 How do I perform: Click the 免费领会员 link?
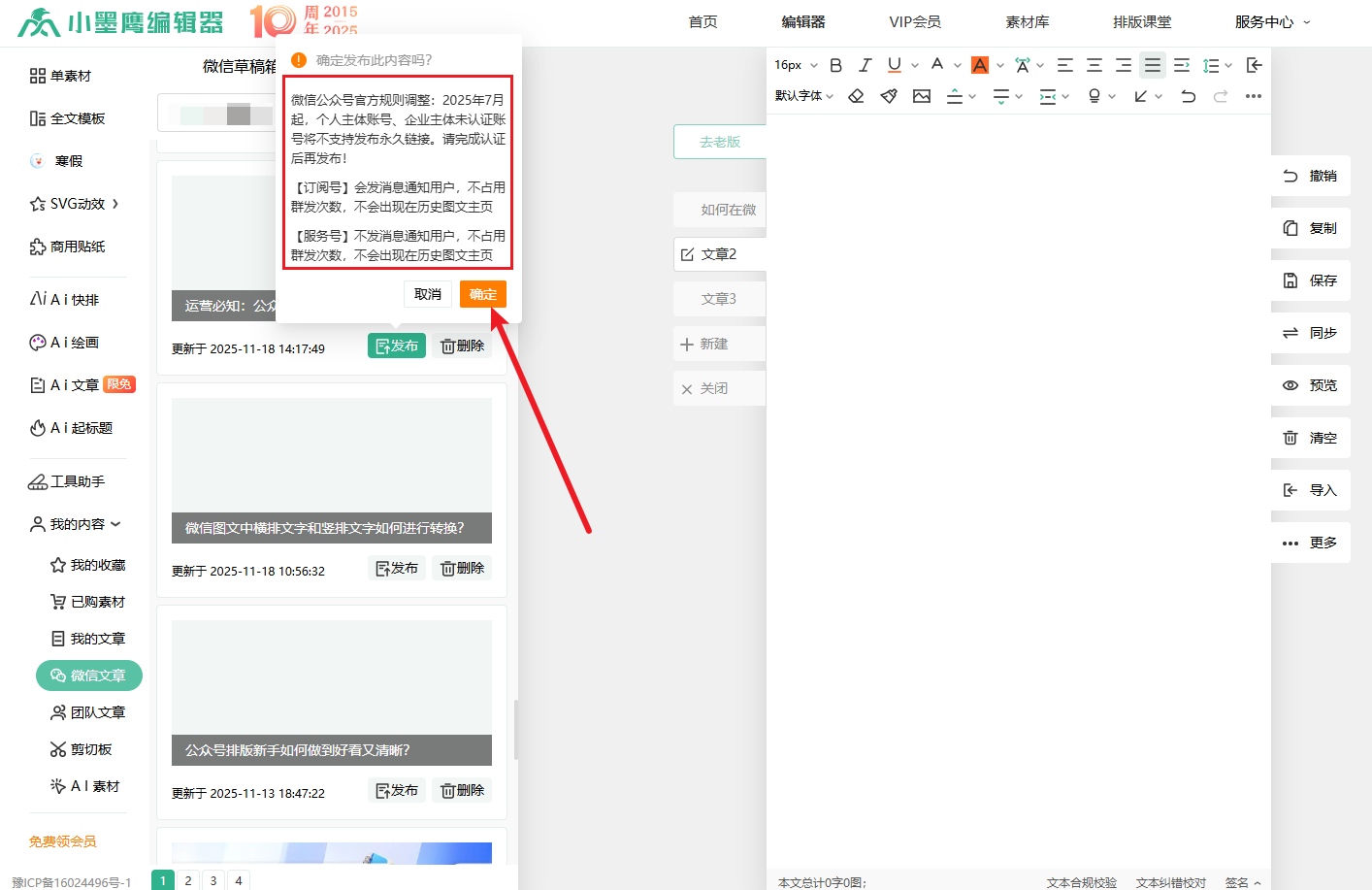click(x=63, y=841)
